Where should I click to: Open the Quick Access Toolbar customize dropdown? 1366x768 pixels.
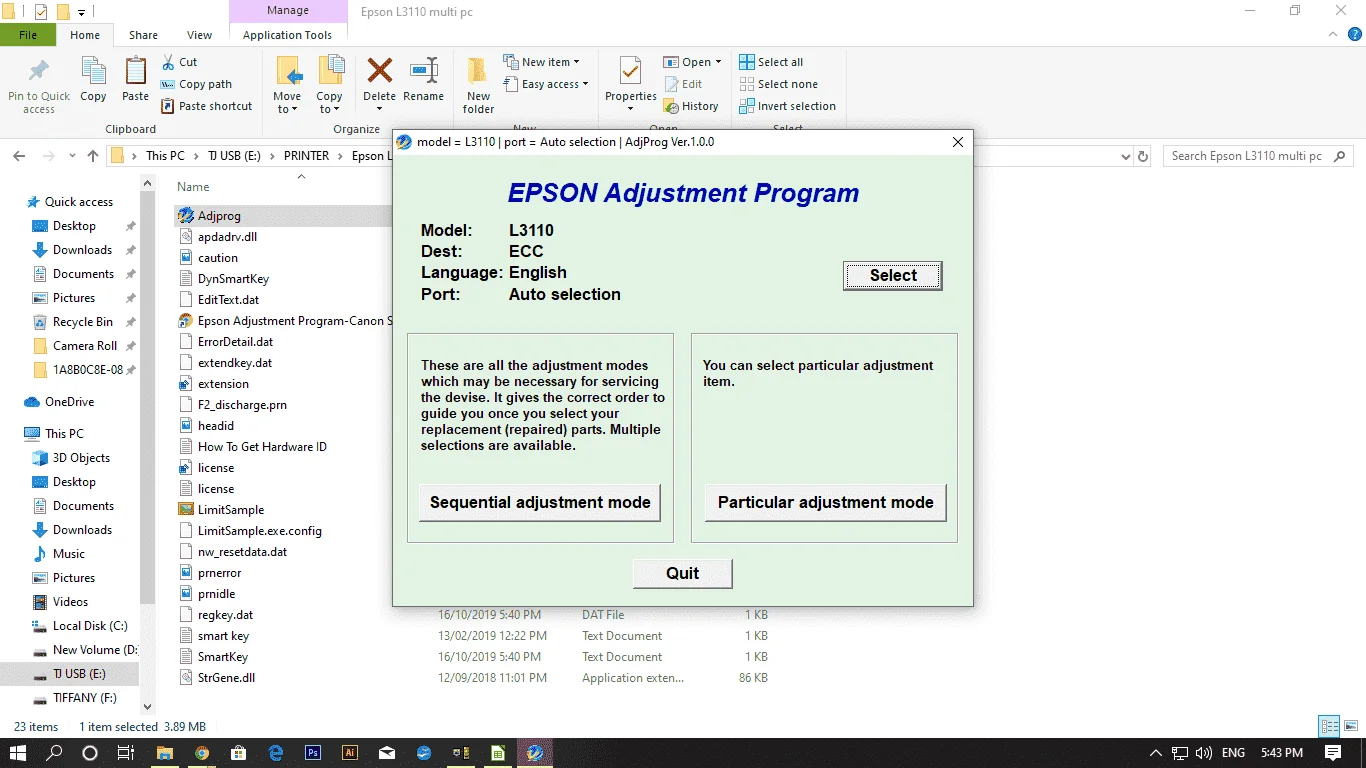(81, 12)
